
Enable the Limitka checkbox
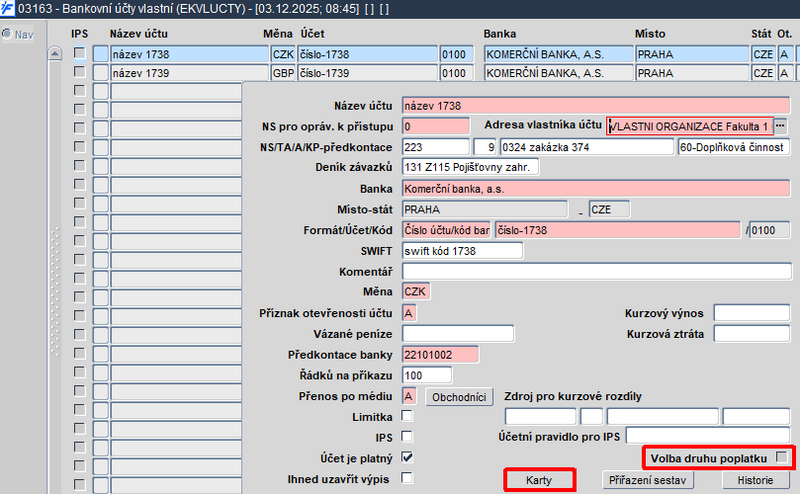click(x=407, y=416)
